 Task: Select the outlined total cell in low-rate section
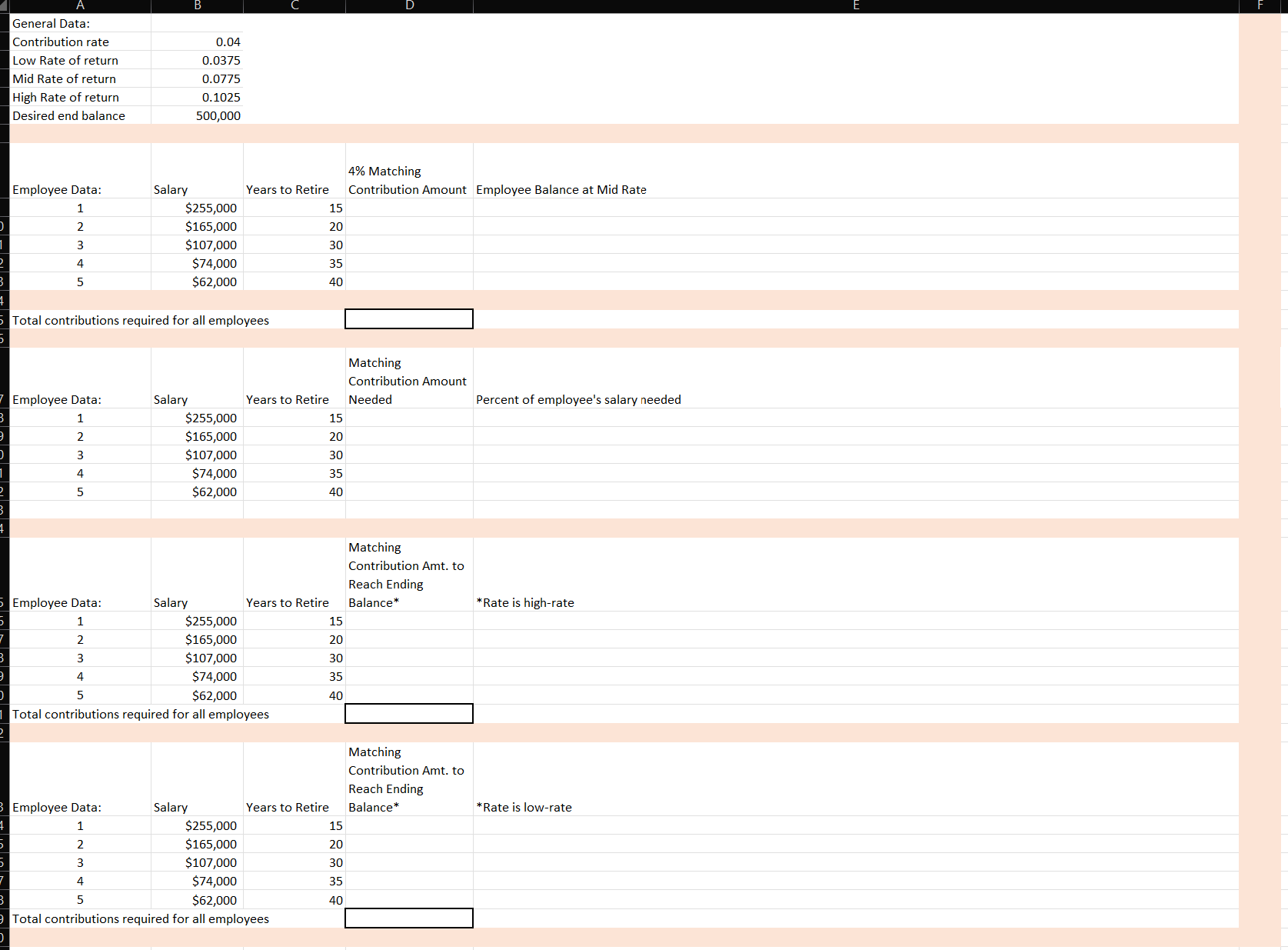(x=409, y=918)
